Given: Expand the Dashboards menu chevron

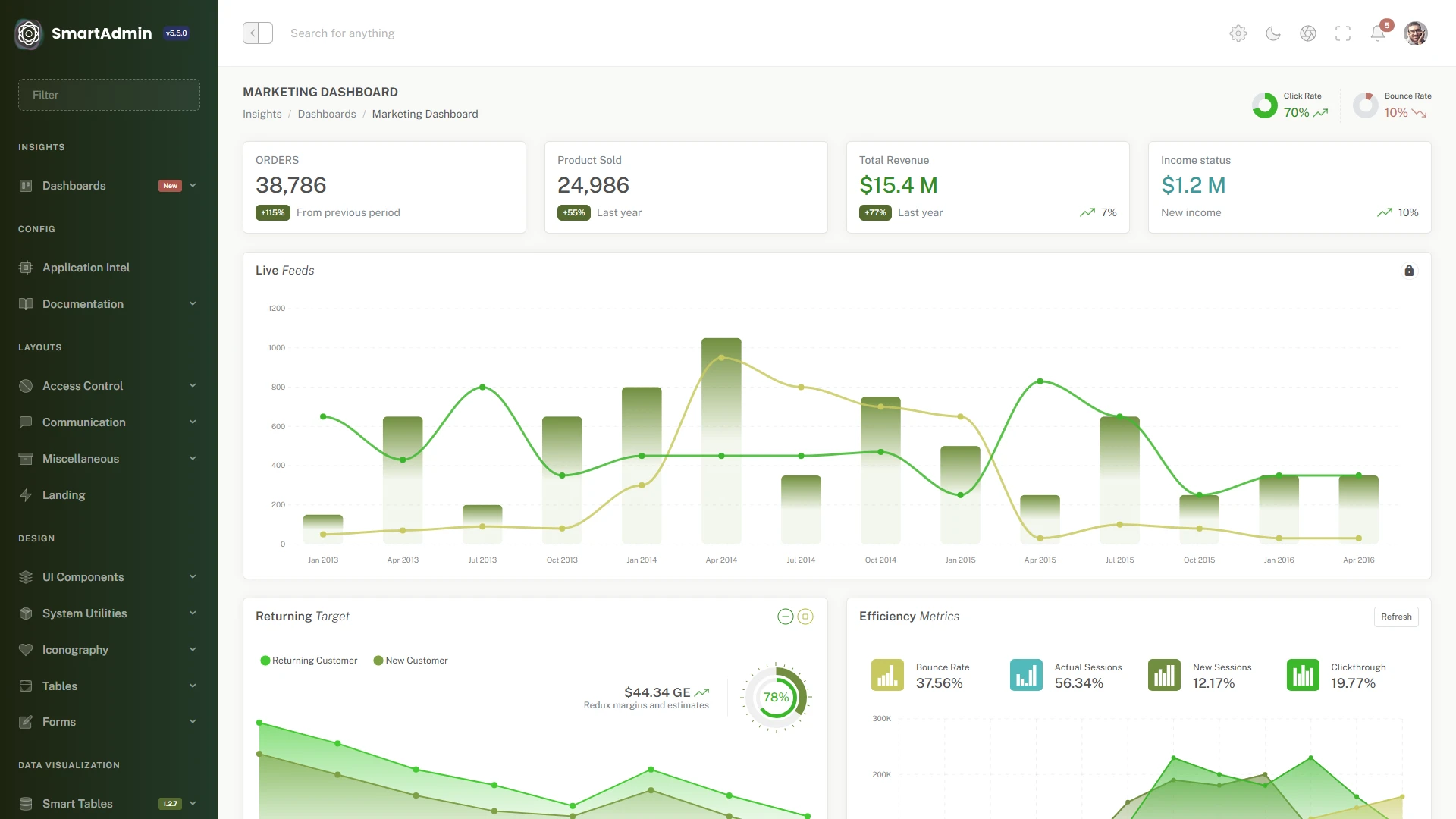Looking at the screenshot, I should point(193,186).
